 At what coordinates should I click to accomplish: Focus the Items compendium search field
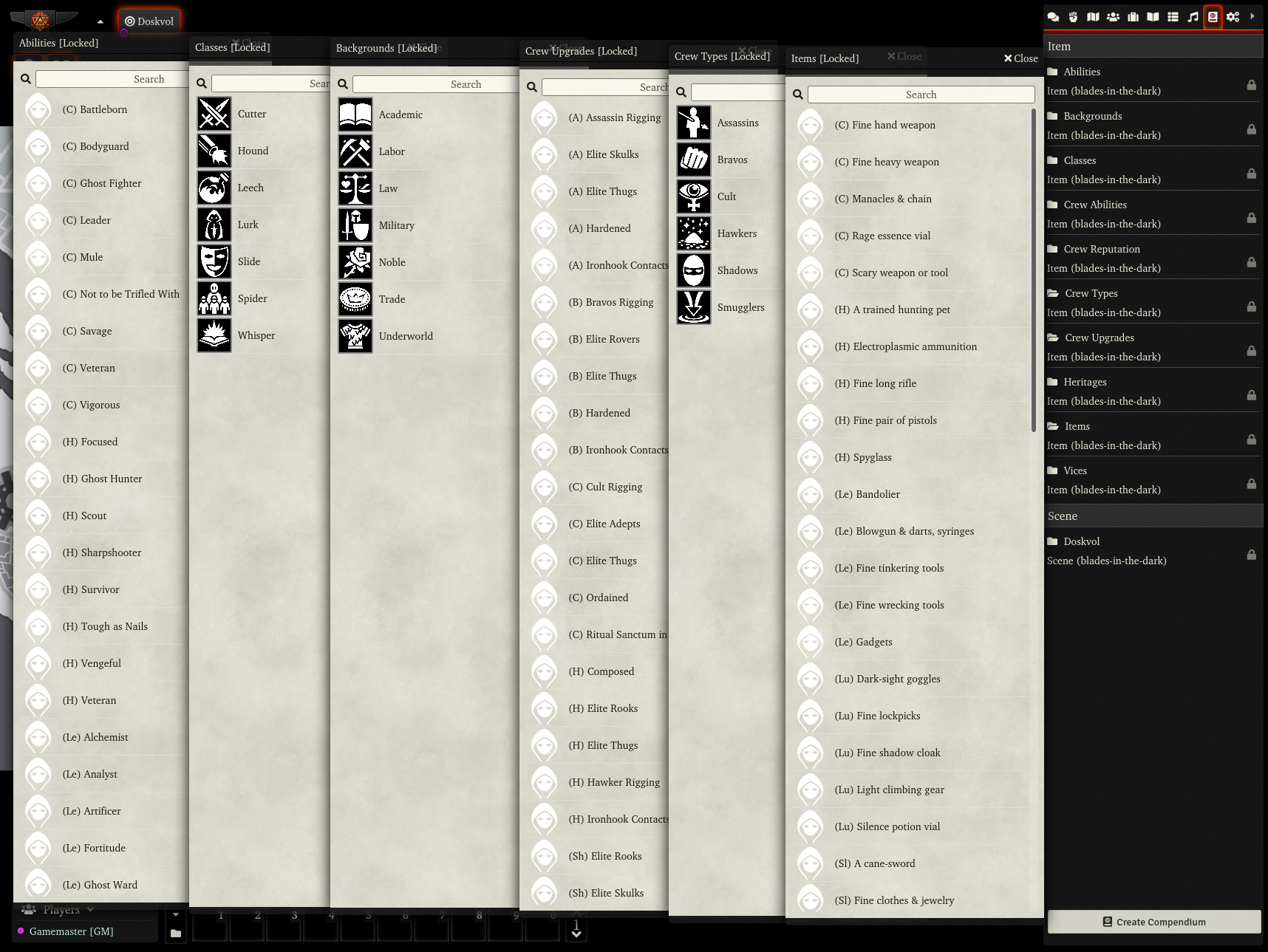921,95
